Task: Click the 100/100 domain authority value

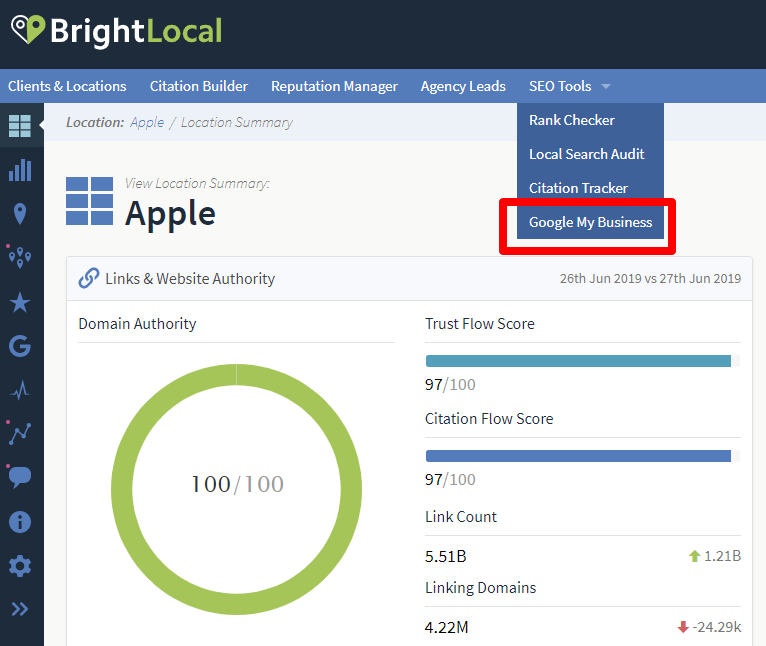Action: [237, 484]
